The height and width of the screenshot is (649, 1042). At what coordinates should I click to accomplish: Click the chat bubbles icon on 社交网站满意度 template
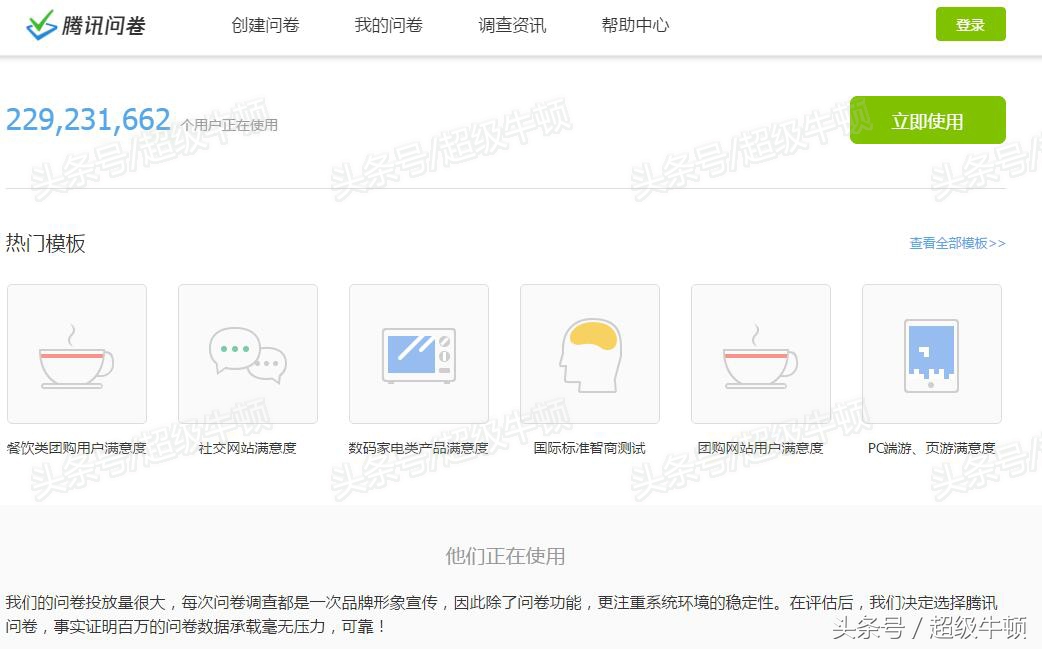tap(247, 350)
